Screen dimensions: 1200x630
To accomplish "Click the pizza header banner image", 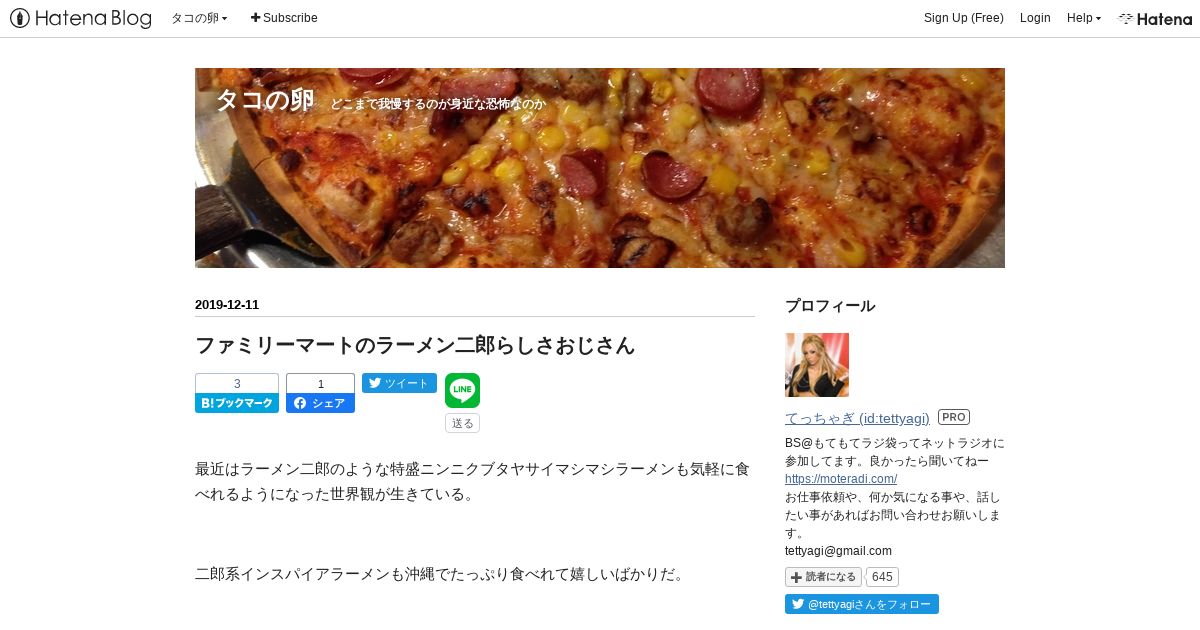I will tap(600, 168).
